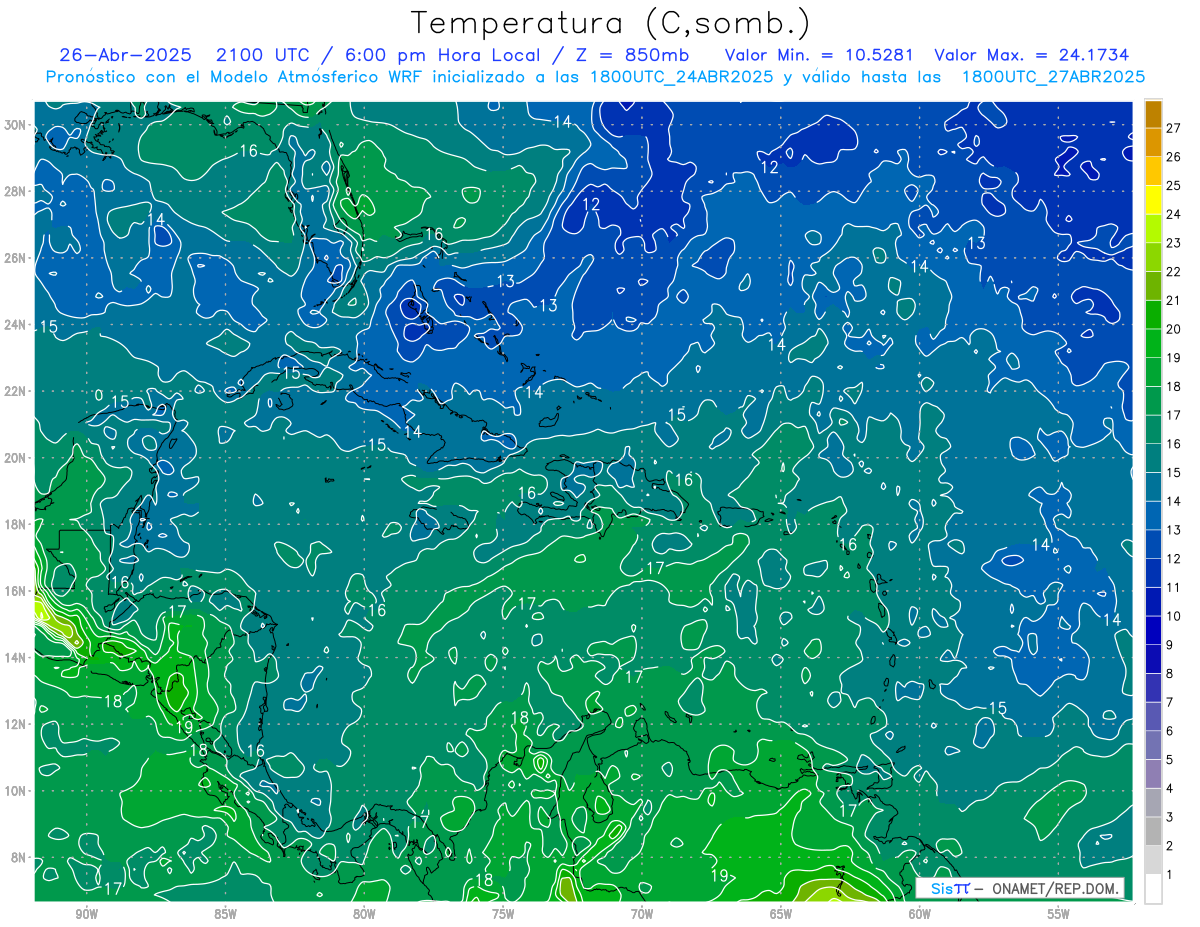Image resolution: width=1200 pixels, height=927 pixels.
Task: Click the '27' label on the color bar
Action: click(1173, 127)
